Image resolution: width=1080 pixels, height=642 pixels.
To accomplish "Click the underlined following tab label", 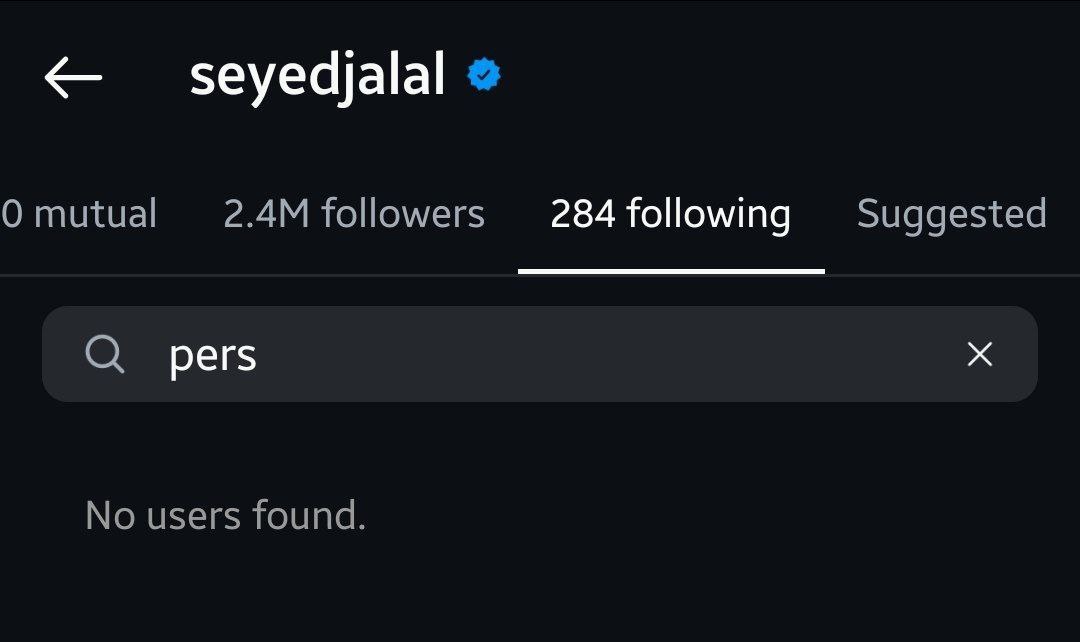I will 670,214.
